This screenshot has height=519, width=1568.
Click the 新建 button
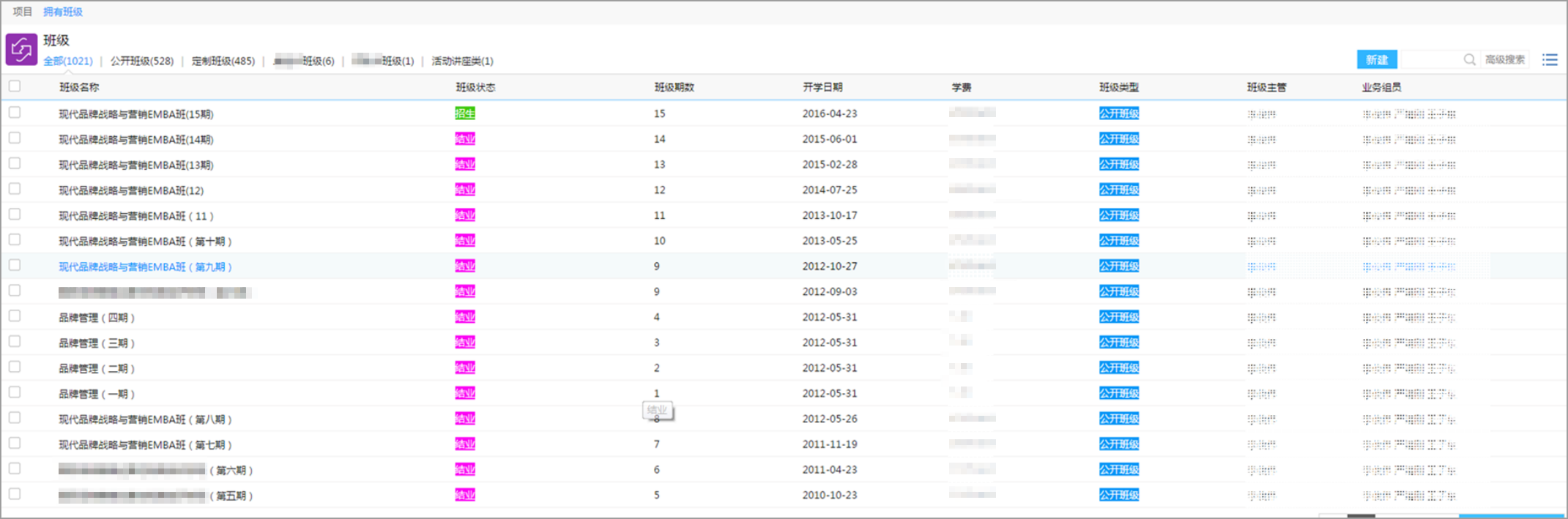(1377, 60)
